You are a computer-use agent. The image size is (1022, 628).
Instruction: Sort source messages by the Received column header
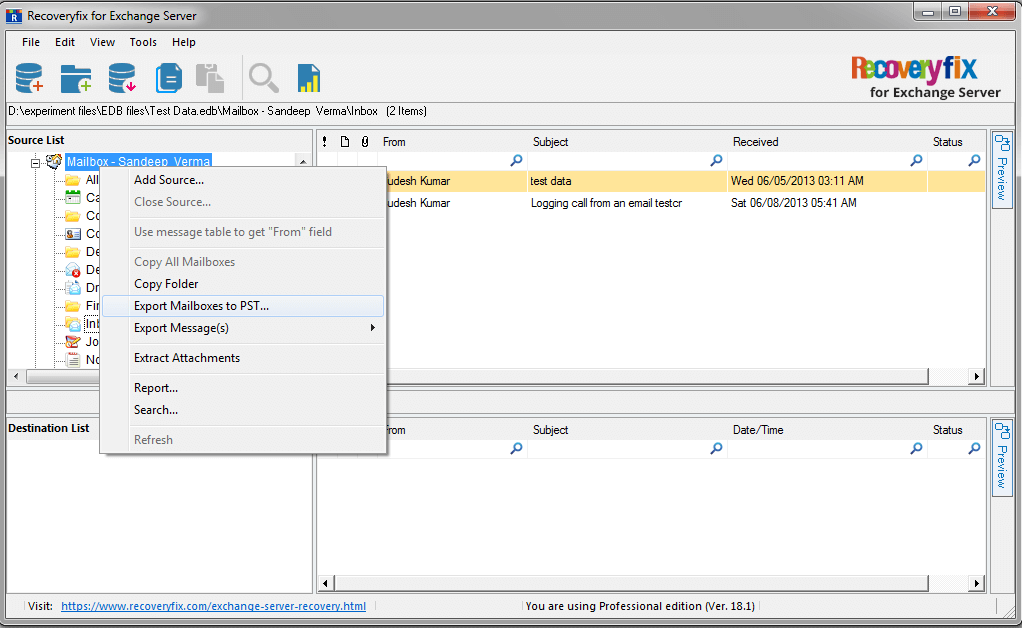point(826,141)
